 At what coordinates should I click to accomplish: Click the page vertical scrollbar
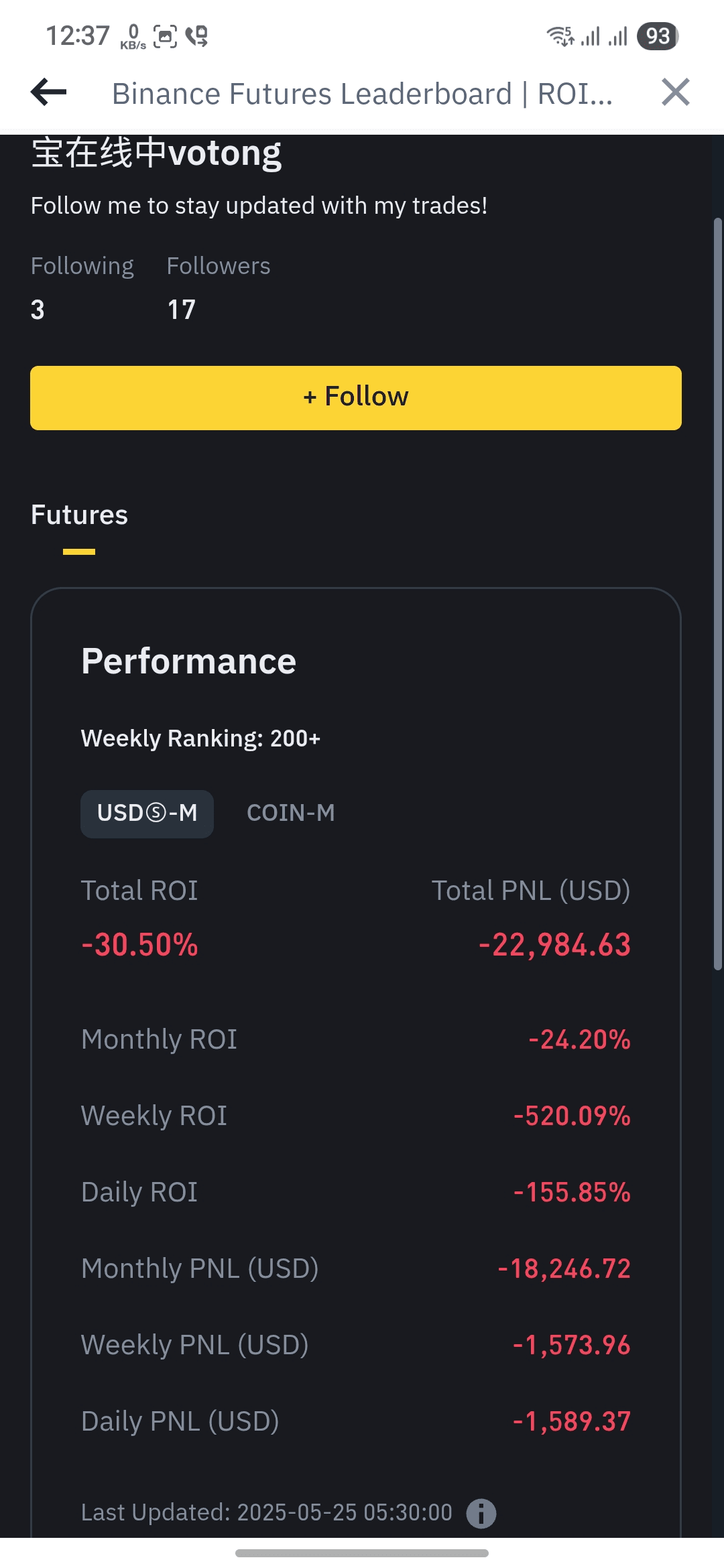[717, 593]
